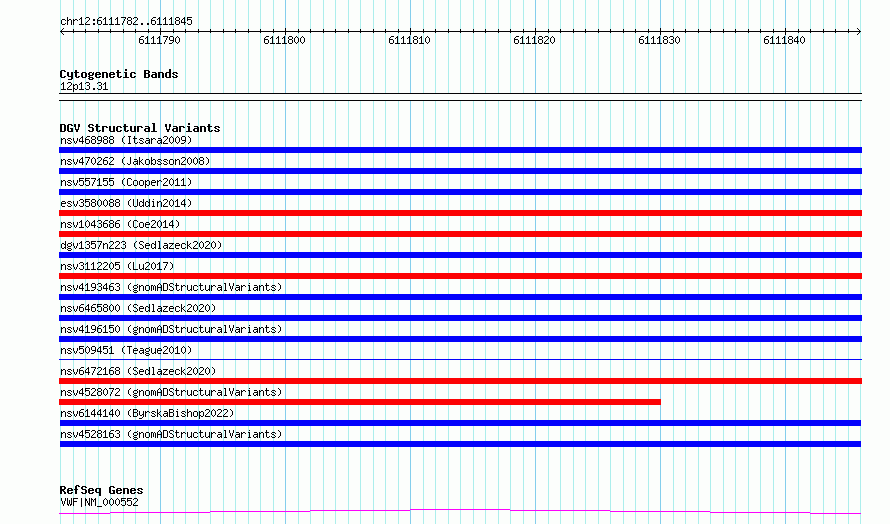The image size is (890, 524).
Task: Open nsv4196150 (gnomADStructuralVariants) entry
Action: click(171, 329)
